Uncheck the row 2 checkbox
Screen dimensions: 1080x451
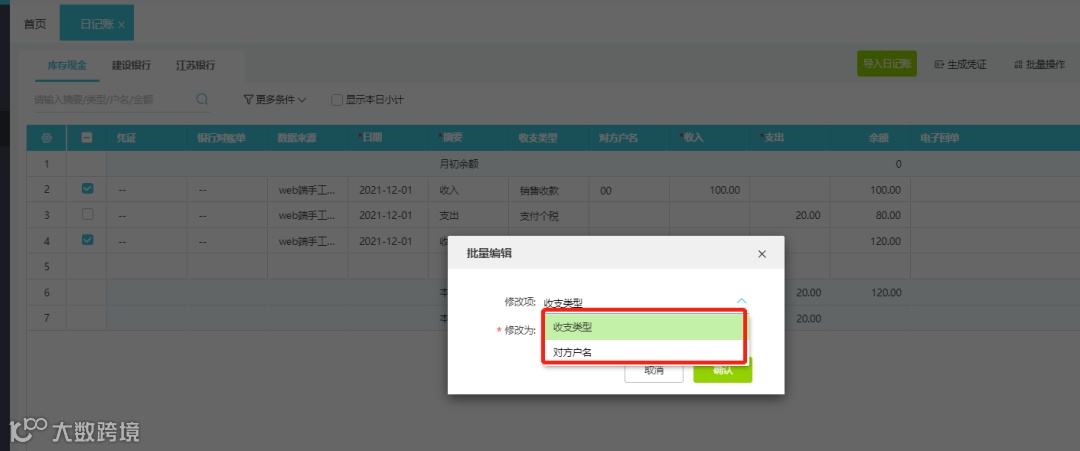(x=87, y=189)
